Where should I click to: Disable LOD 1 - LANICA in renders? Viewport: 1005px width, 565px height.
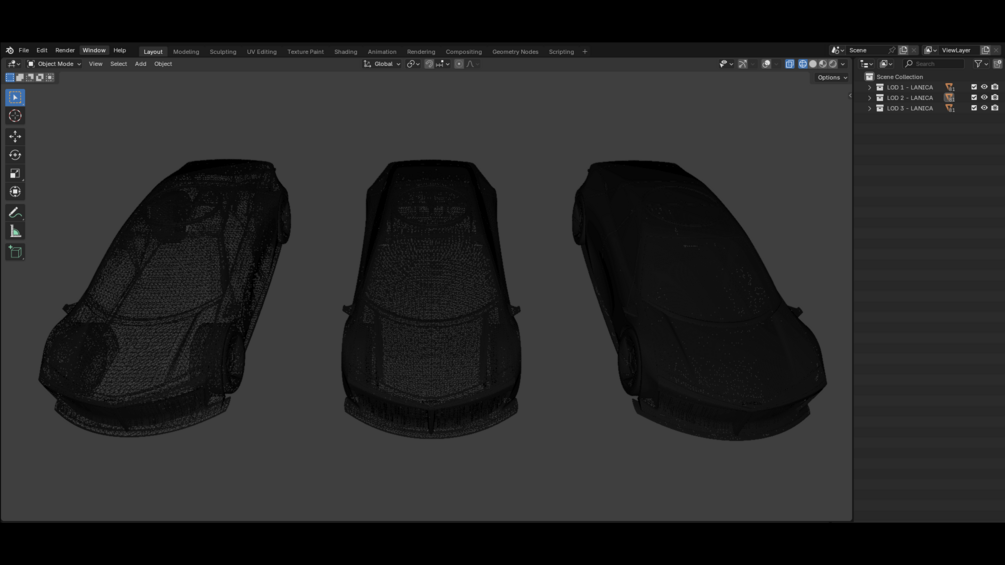click(x=995, y=87)
